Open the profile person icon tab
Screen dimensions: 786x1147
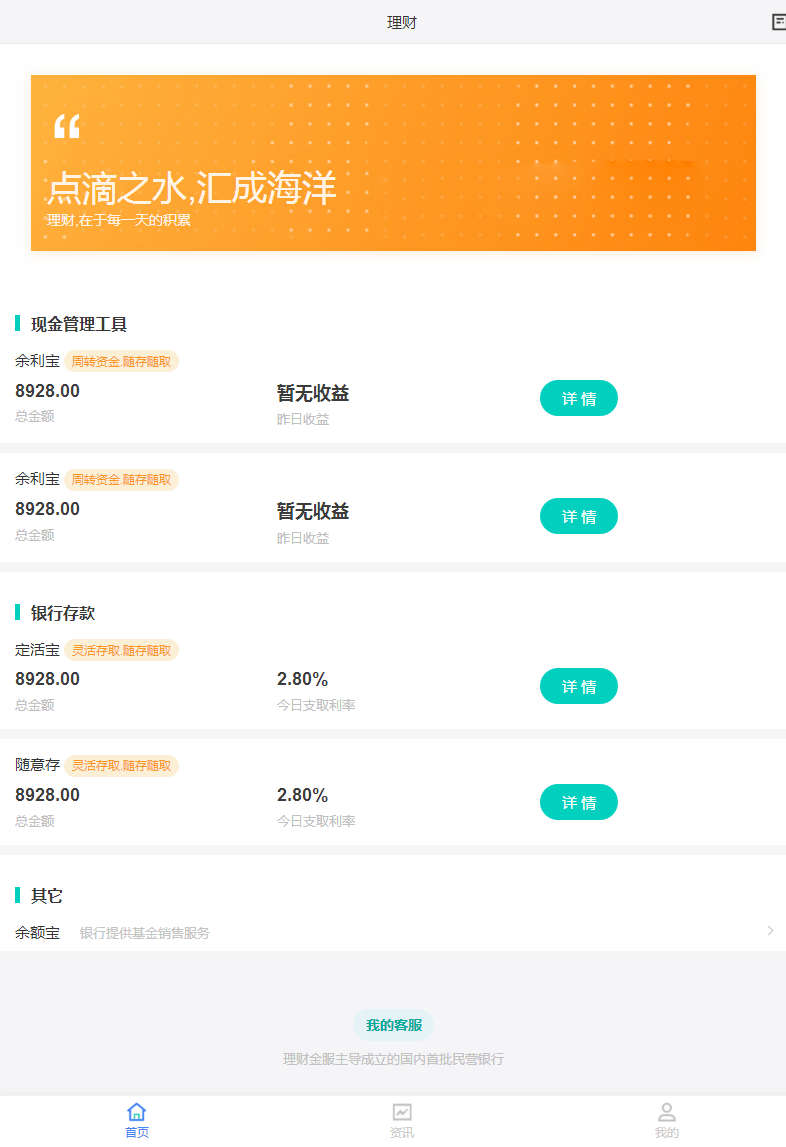coord(667,1111)
